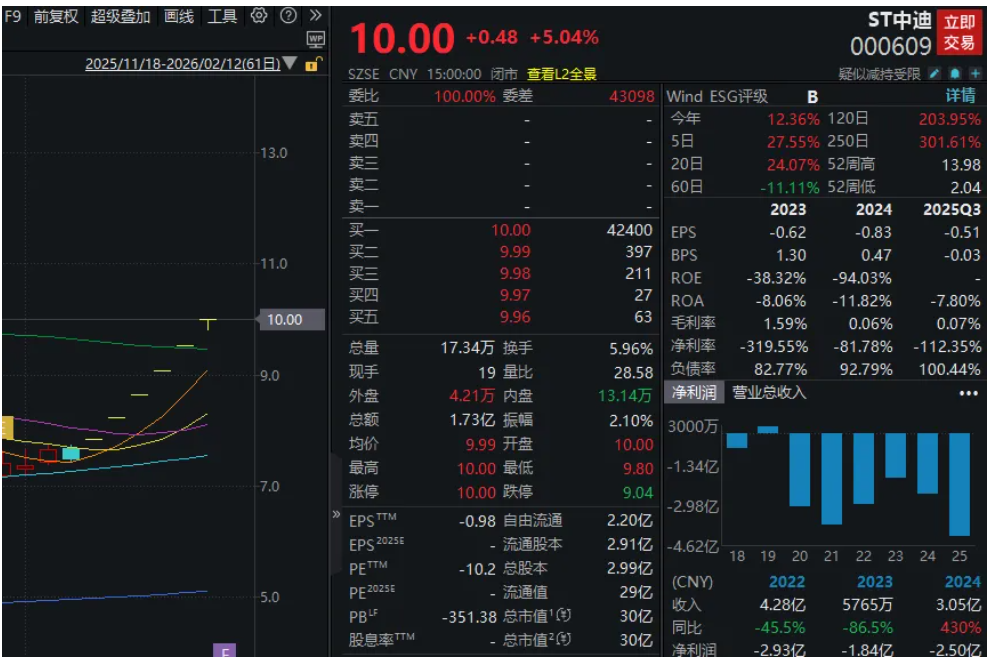992x664 pixels.
Task: Add stock to watchlist with plus icon
Action: coord(975,74)
